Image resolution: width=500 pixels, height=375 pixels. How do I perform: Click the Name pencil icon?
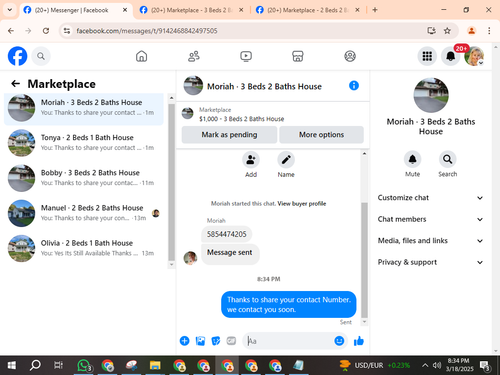[x=286, y=160]
